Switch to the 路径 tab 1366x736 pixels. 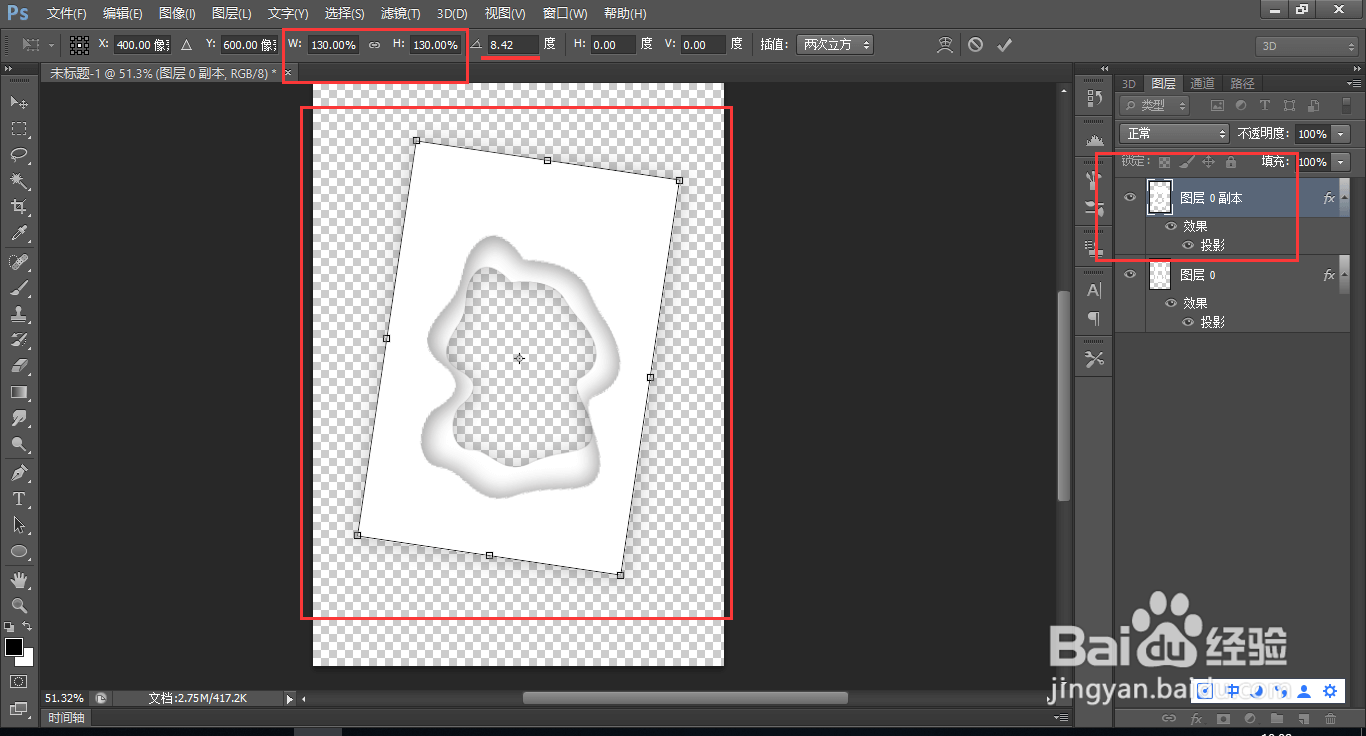(x=1243, y=83)
